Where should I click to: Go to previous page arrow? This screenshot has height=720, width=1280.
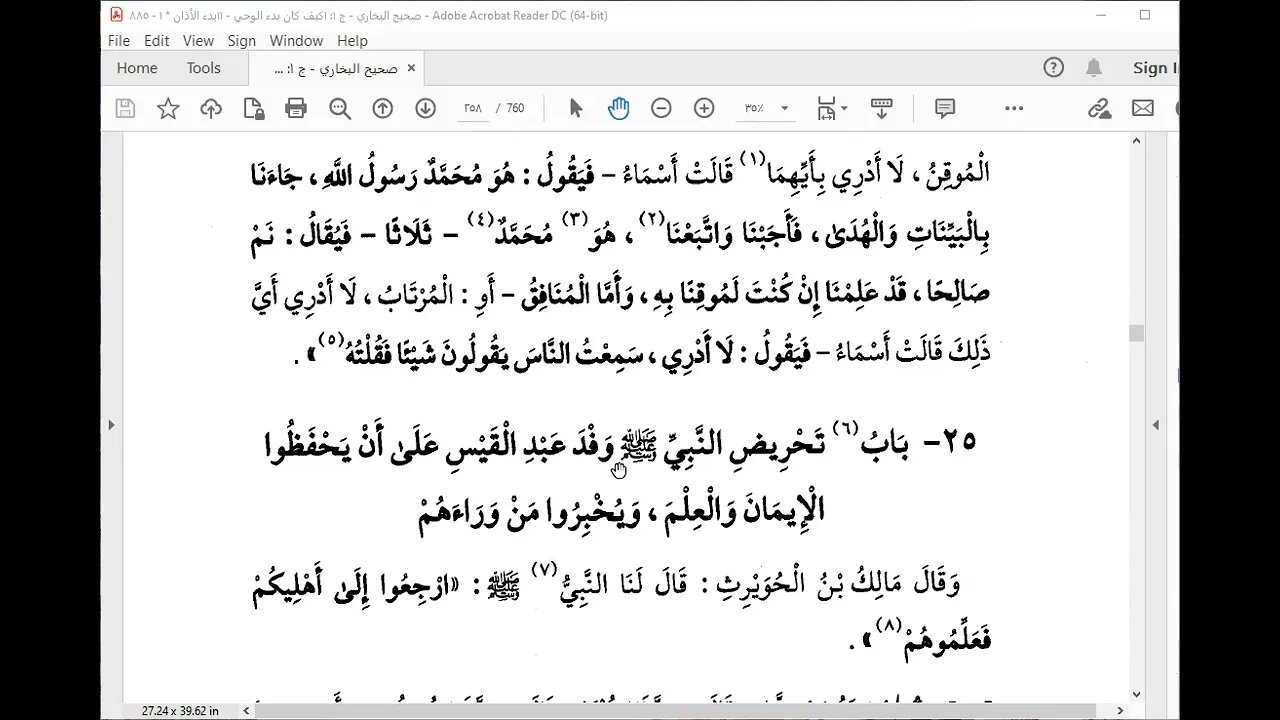click(x=382, y=109)
